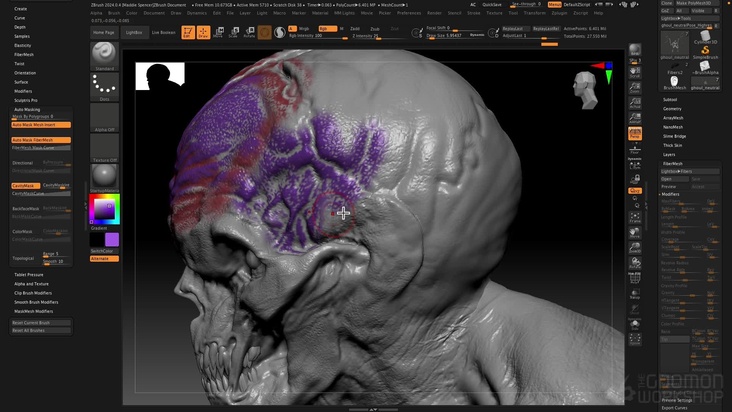Image resolution: width=732 pixels, height=412 pixels.
Task: Open the Dots stroke type picker
Action: point(104,87)
